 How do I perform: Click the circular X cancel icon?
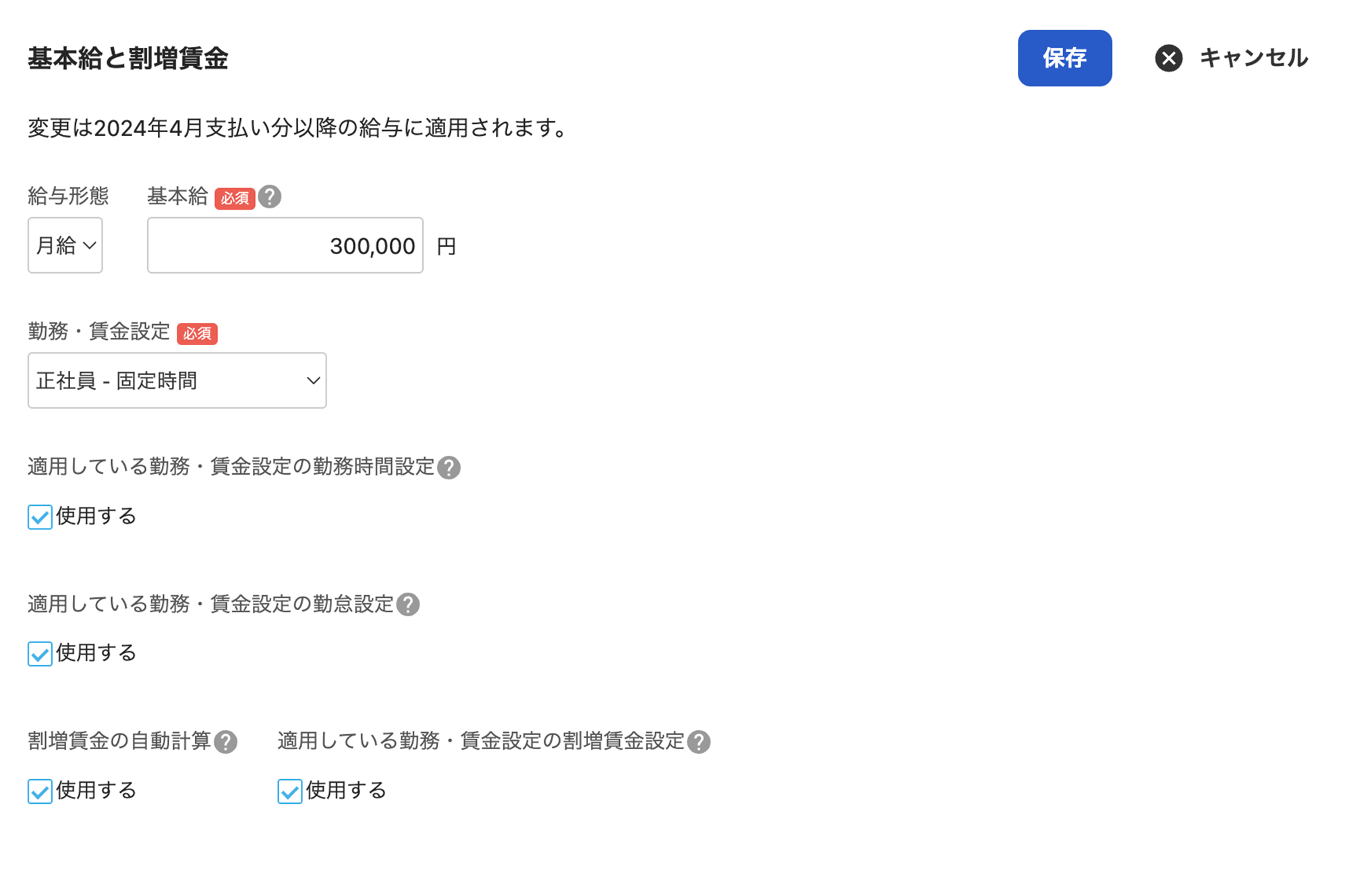pos(1168,58)
